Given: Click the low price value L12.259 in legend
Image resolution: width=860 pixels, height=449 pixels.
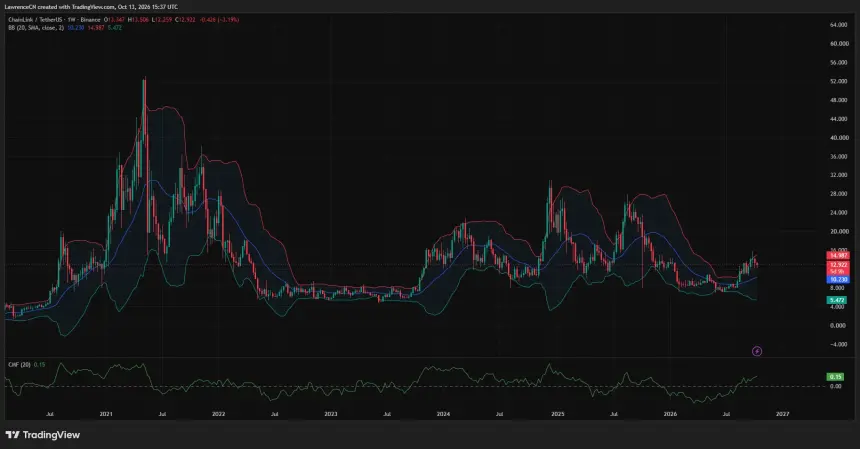Looking at the screenshot, I should tap(162, 20).
